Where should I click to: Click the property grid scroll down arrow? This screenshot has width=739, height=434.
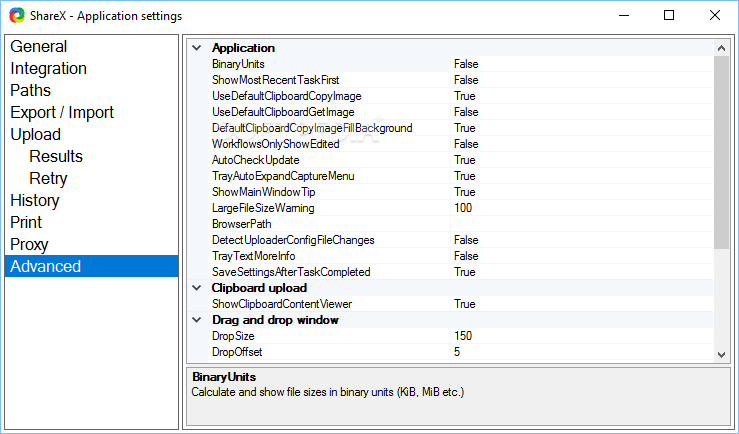click(721, 355)
